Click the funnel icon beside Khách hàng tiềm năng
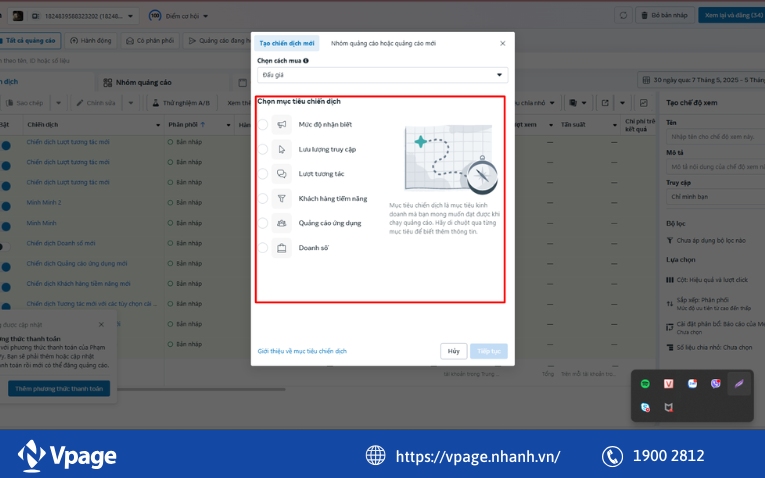Image resolution: width=765 pixels, height=478 pixels. [282, 199]
